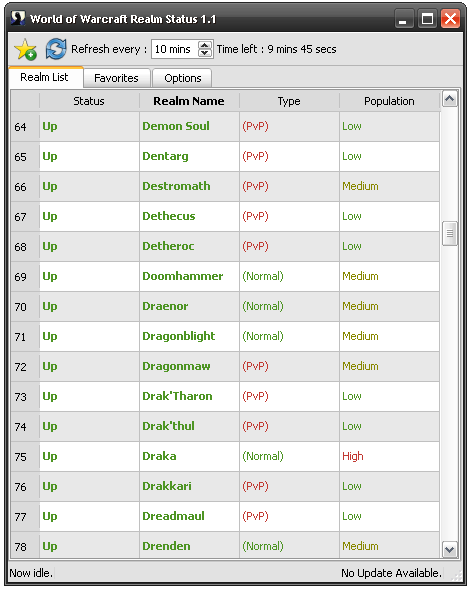Select the Draka realm row
Image resolution: width=470 pixels, height=589 pixels.
[x=225, y=456]
